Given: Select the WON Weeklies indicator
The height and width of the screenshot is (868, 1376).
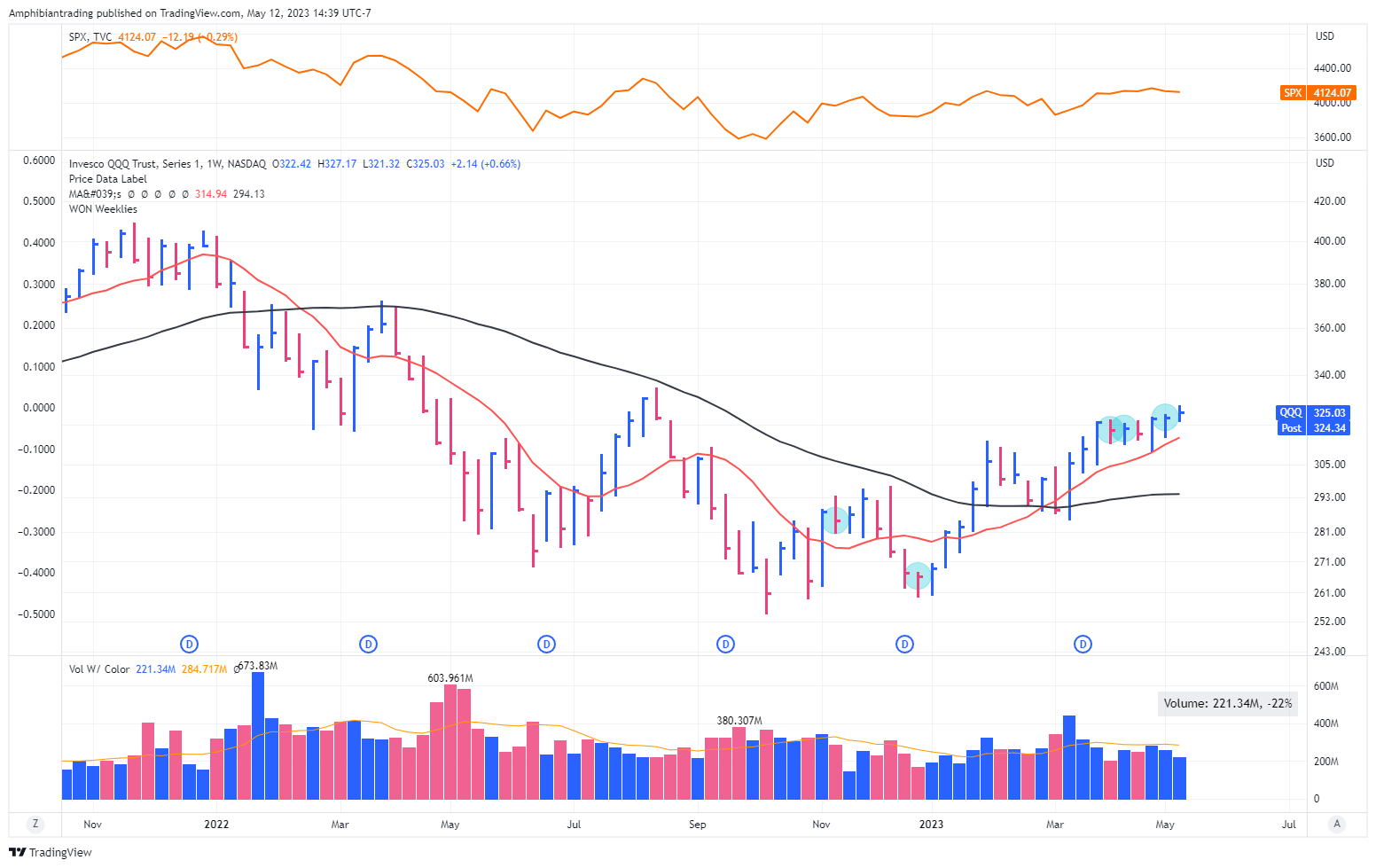Looking at the screenshot, I should 103,209.
